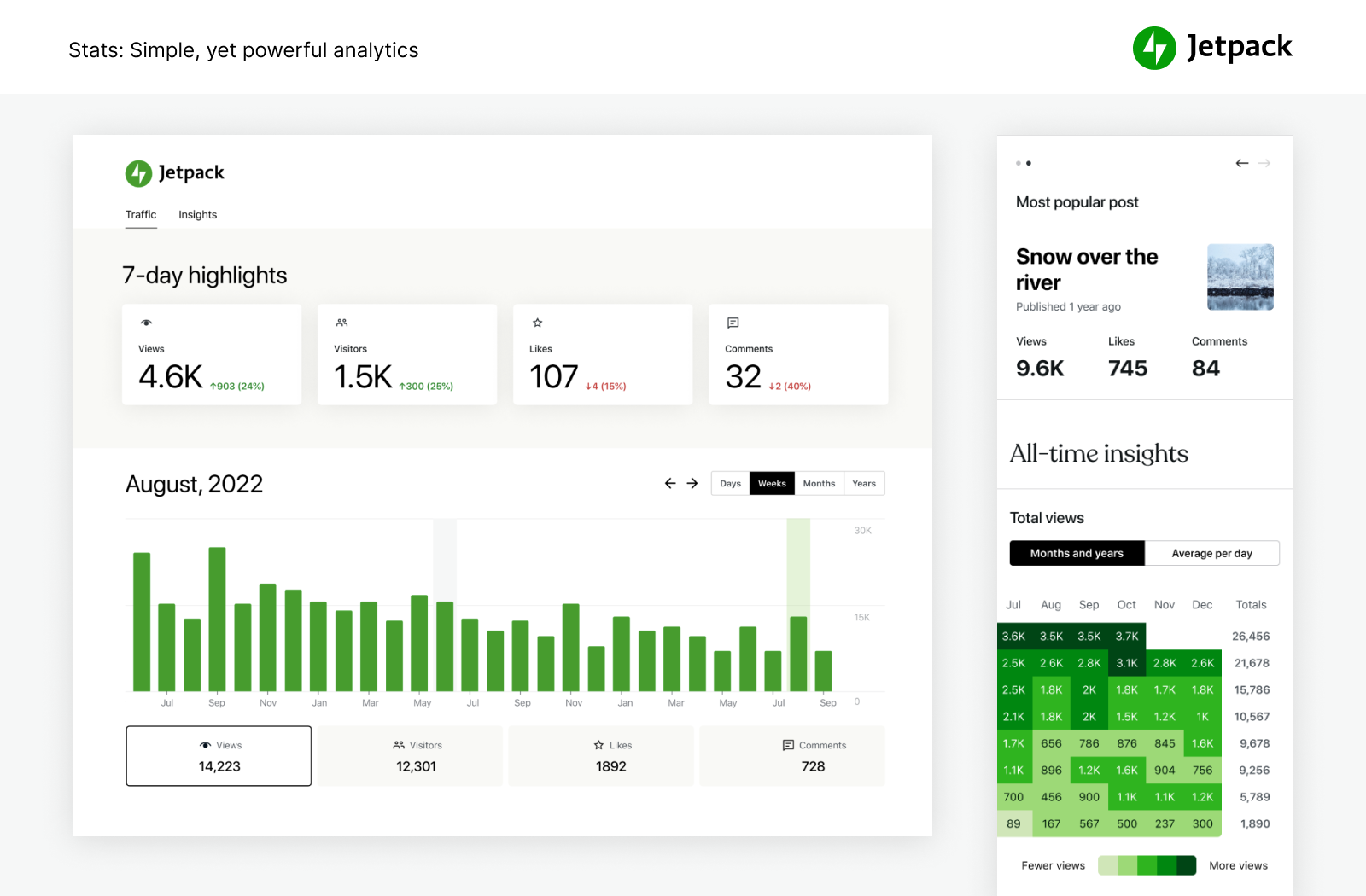This screenshot has height=896, width=1366.
Task: Show Comments data with the 728 tile
Action: pyautogui.click(x=813, y=756)
